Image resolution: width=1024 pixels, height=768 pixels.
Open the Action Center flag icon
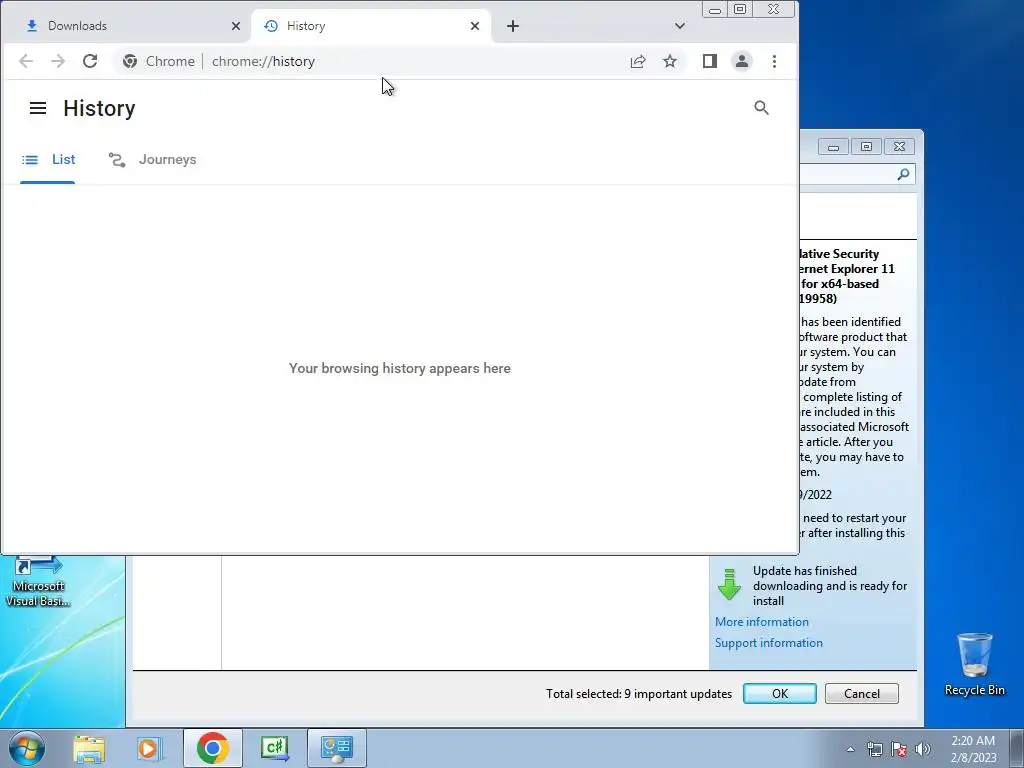(x=899, y=749)
